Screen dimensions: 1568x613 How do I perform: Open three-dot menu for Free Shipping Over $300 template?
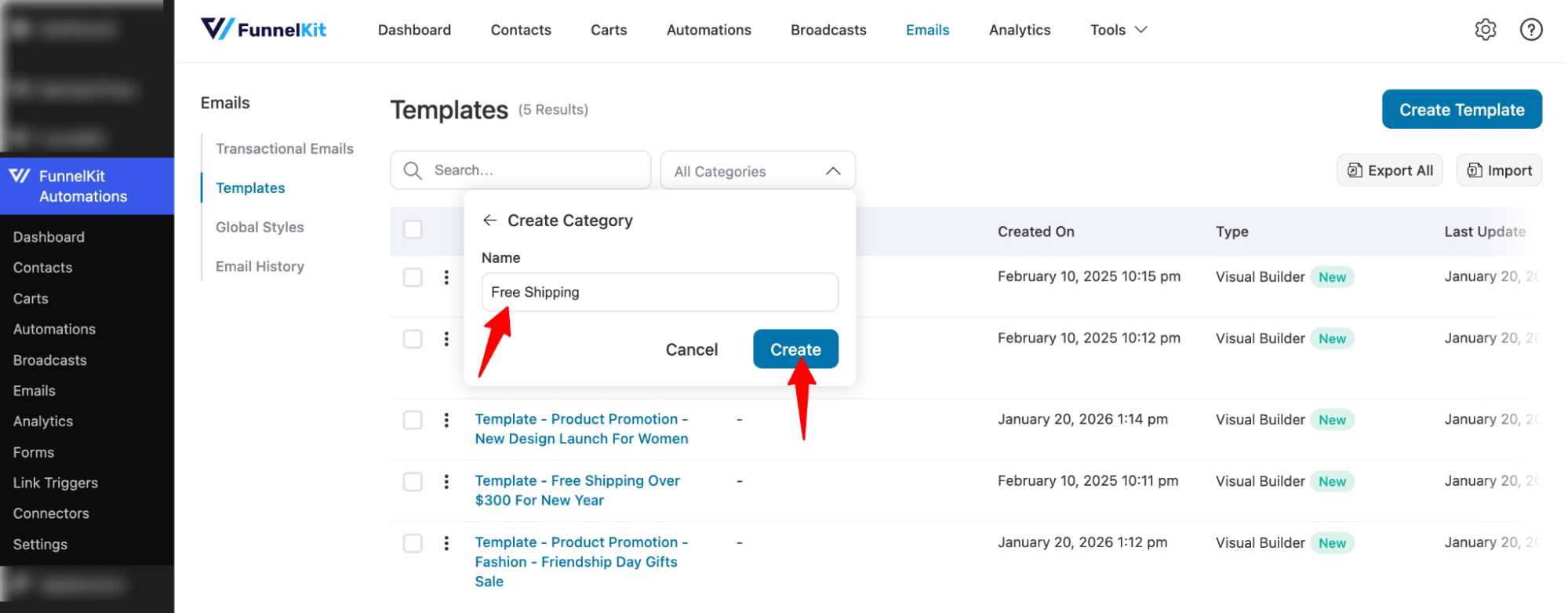pos(446,481)
